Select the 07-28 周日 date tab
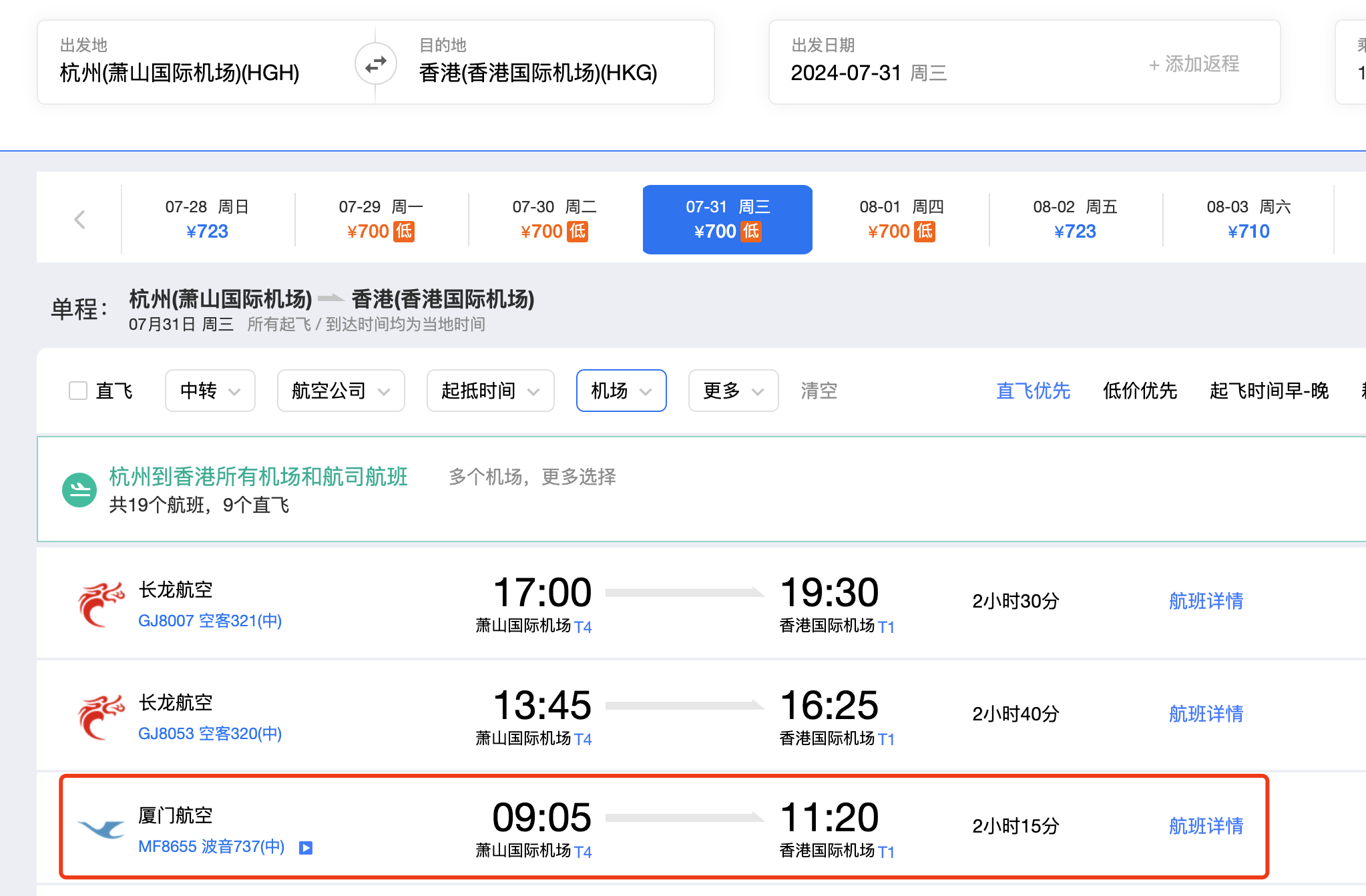 click(x=208, y=220)
